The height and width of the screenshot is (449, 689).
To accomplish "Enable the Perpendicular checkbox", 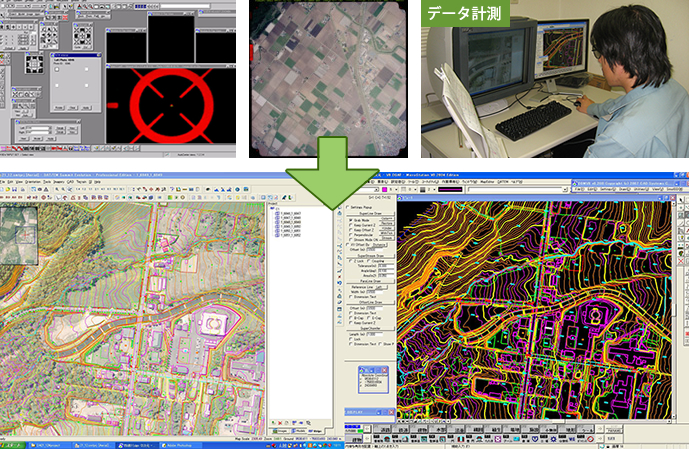I will tap(348, 235).
